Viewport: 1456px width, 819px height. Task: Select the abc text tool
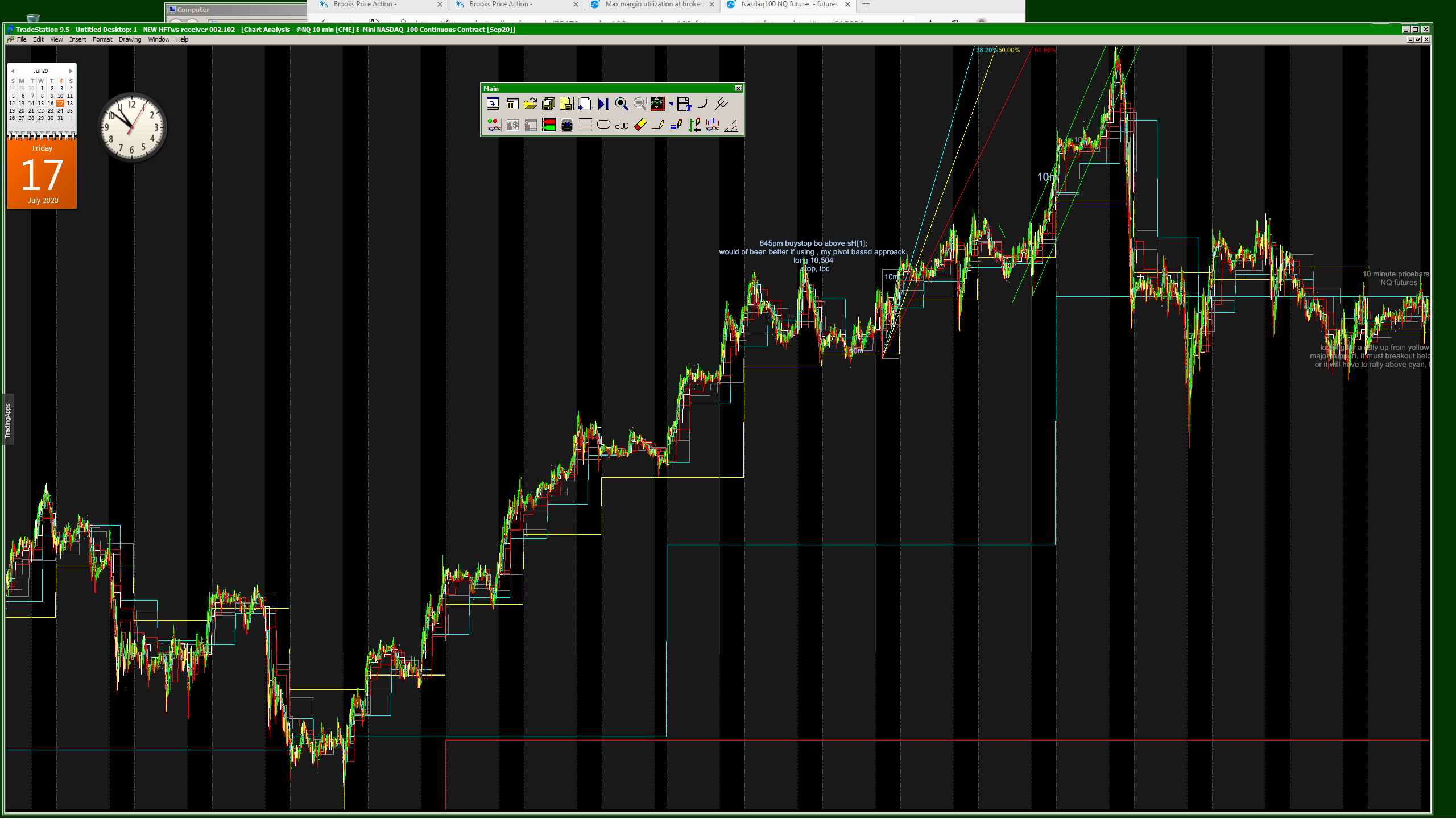(x=622, y=125)
